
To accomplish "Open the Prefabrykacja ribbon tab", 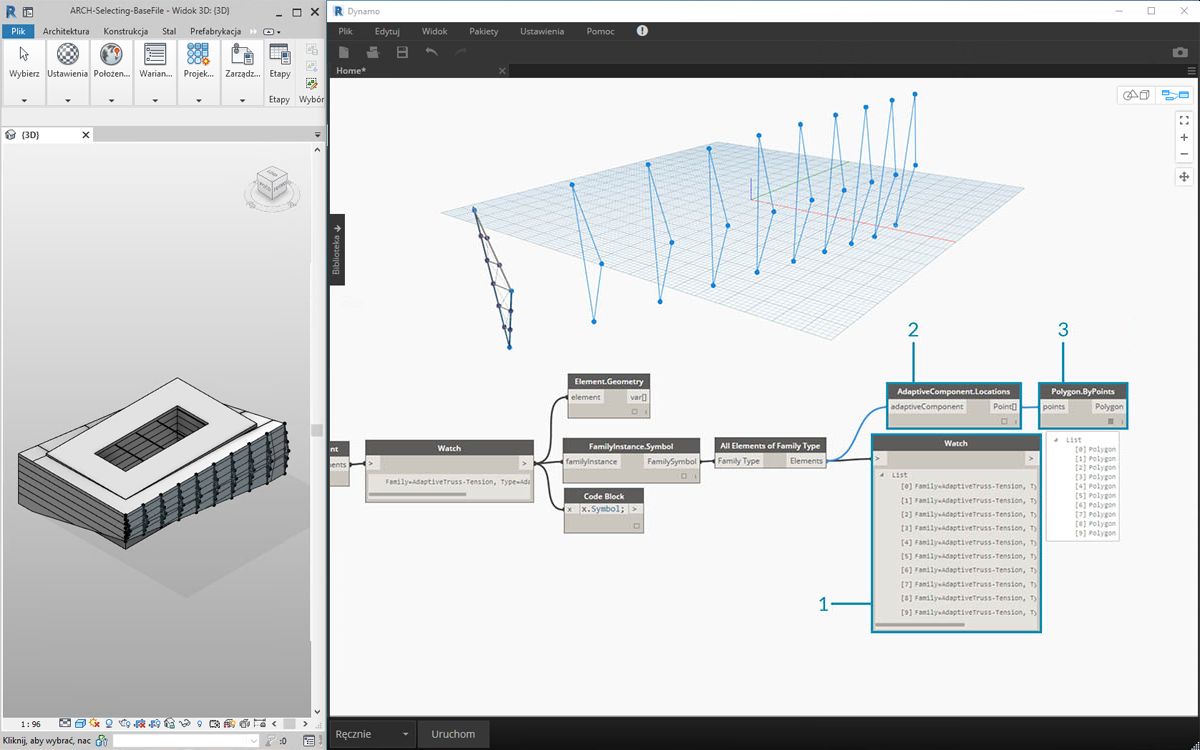I will click(x=215, y=31).
